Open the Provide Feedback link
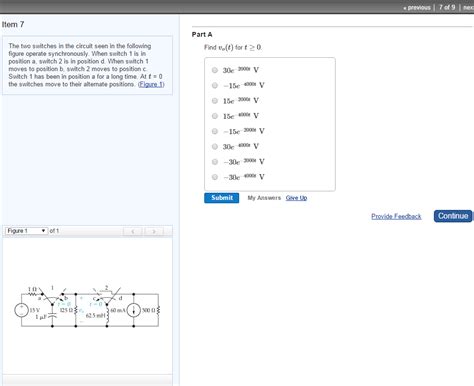 pyautogui.click(x=396, y=216)
